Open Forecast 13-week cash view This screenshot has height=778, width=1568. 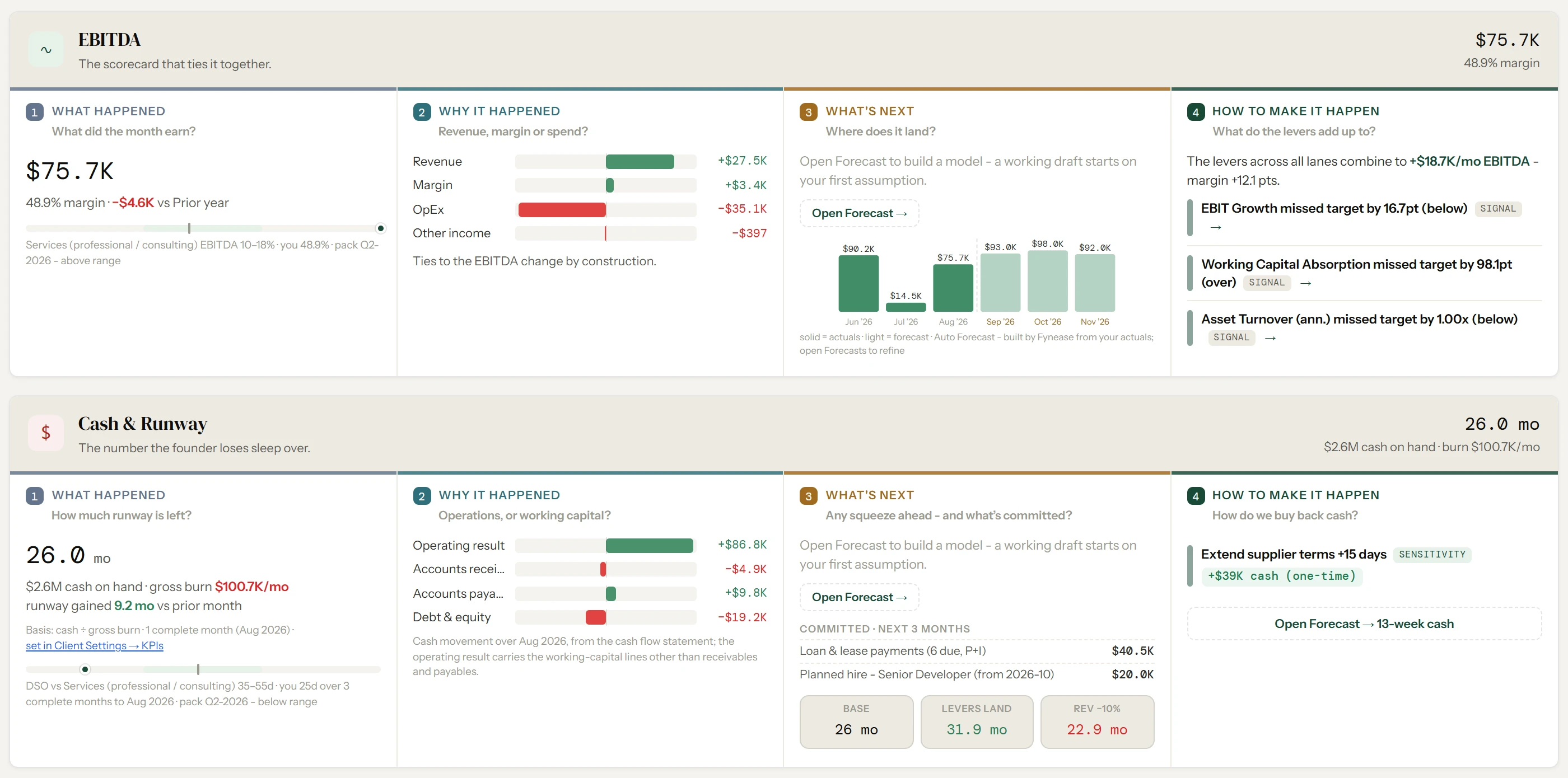tap(1364, 624)
